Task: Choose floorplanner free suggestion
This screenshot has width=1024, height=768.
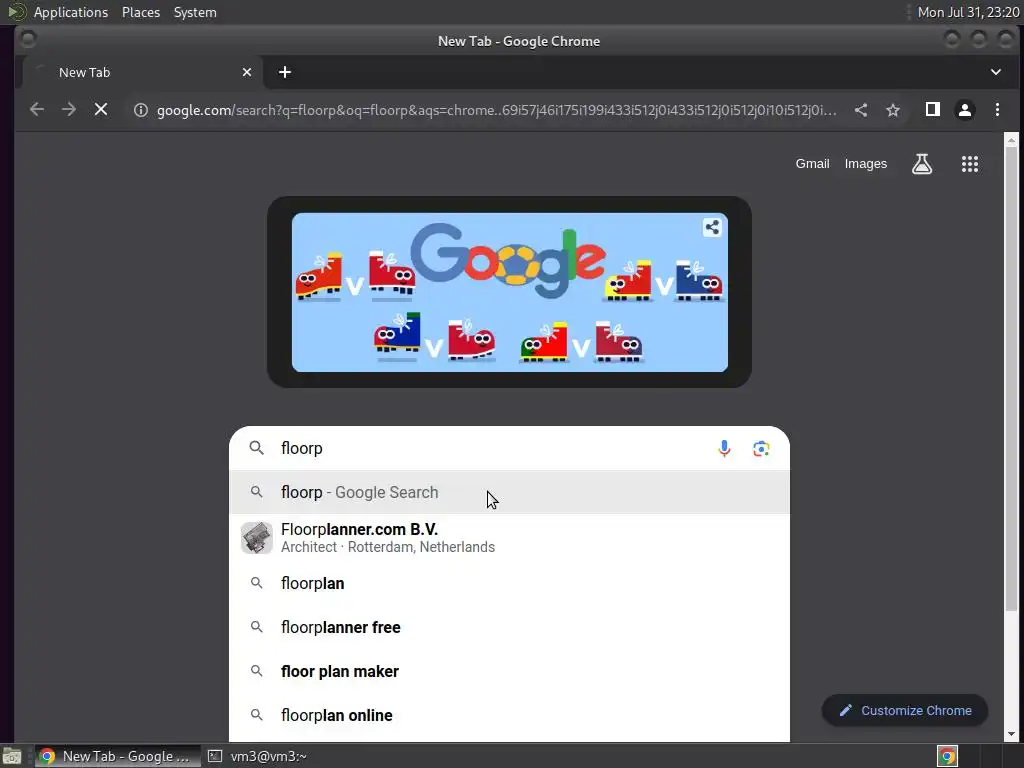Action: [x=509, y=628]
